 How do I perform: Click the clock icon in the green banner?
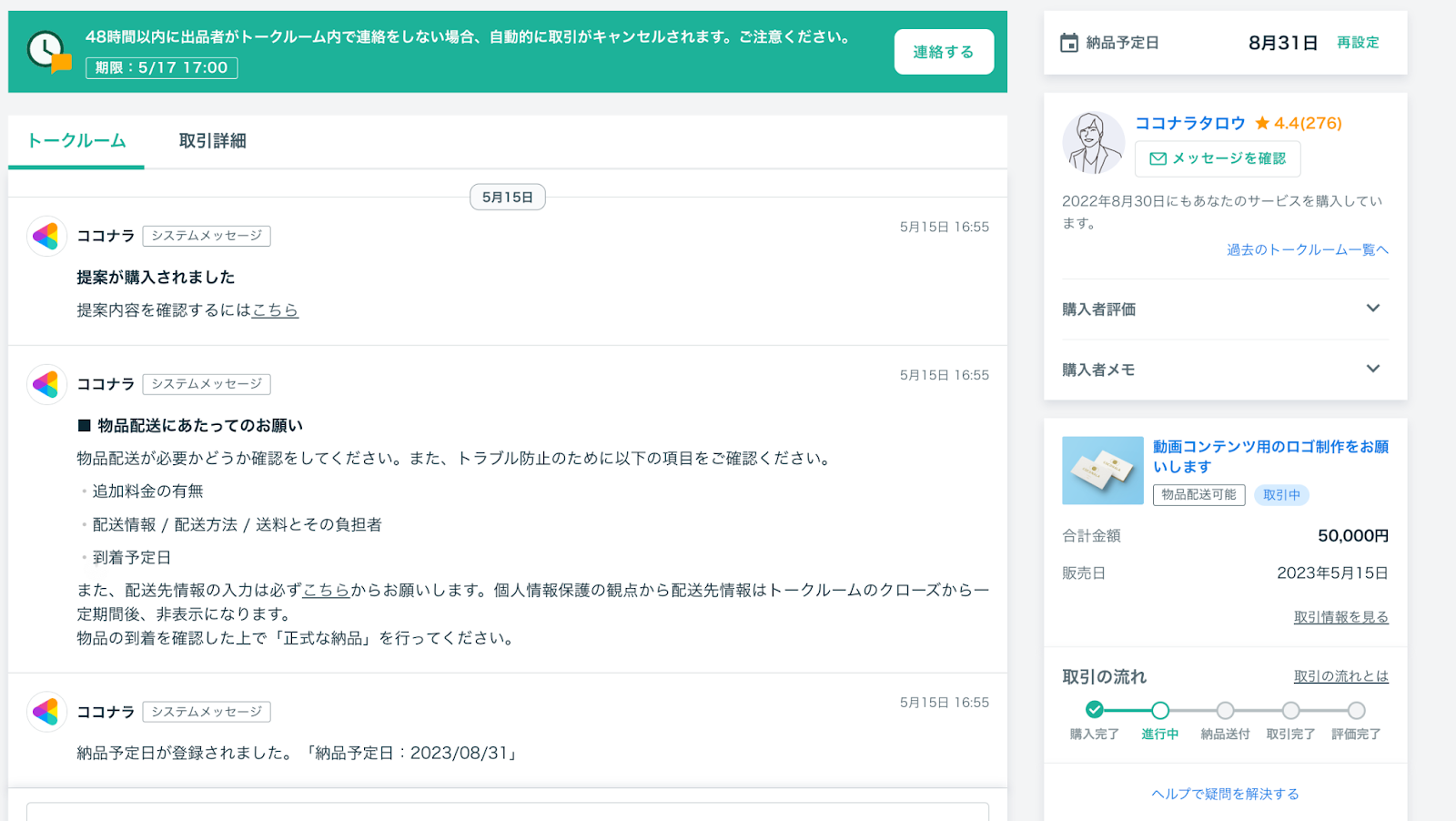(45, 50)
